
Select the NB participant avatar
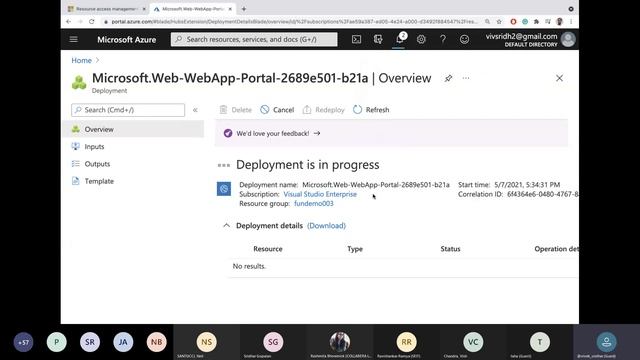tap(156, 342)
